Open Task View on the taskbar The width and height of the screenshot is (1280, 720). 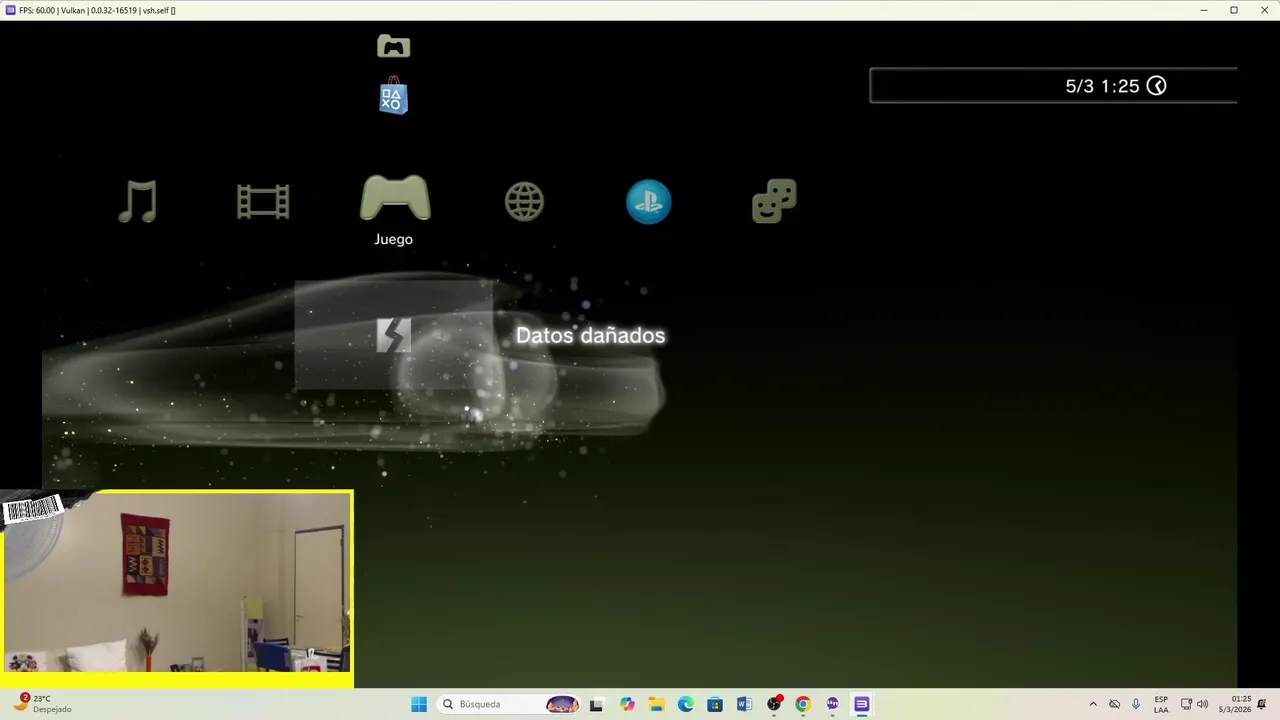tap(596, 704)
